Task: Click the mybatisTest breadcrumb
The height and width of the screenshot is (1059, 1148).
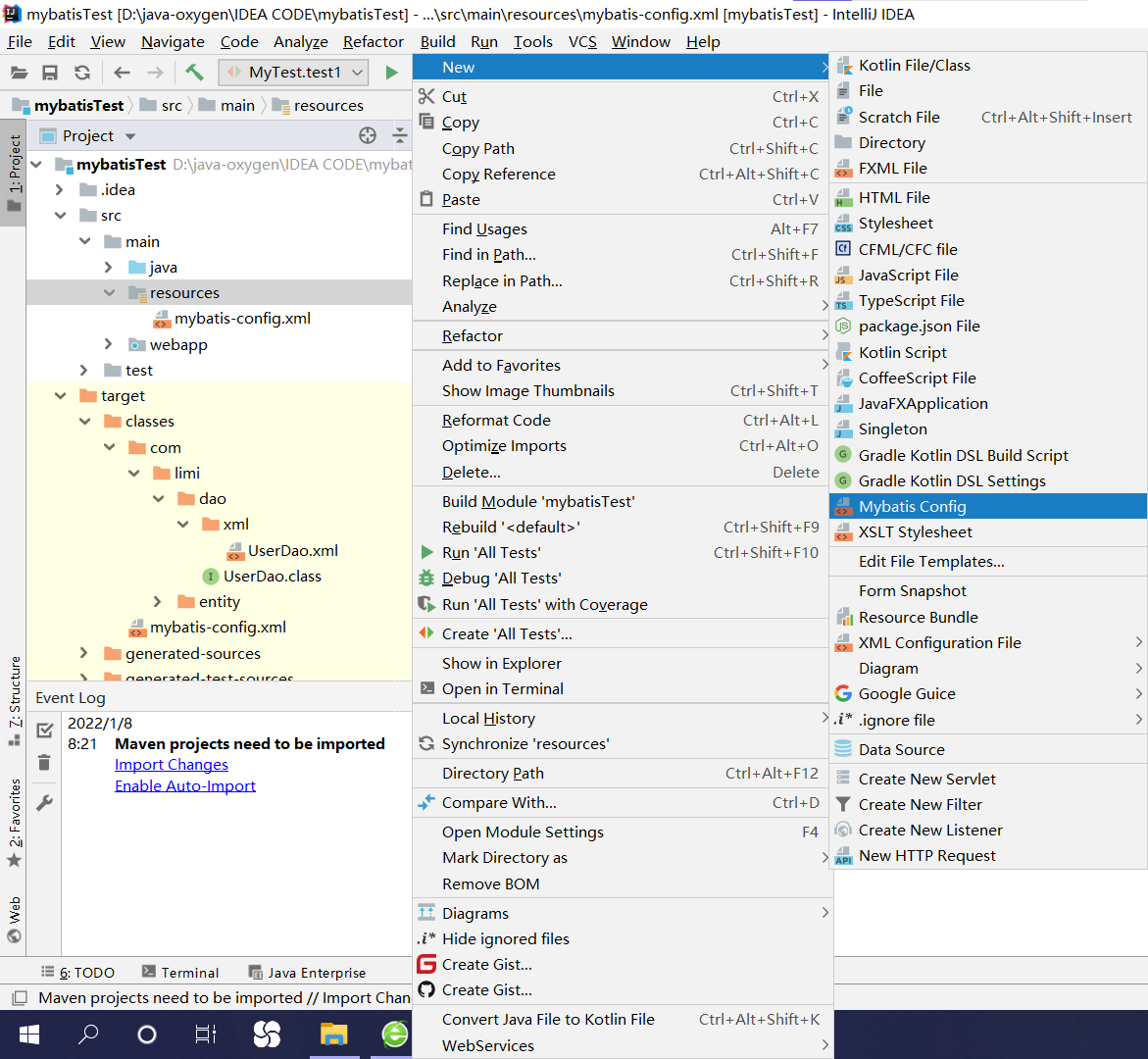Action: click(69, 106)
